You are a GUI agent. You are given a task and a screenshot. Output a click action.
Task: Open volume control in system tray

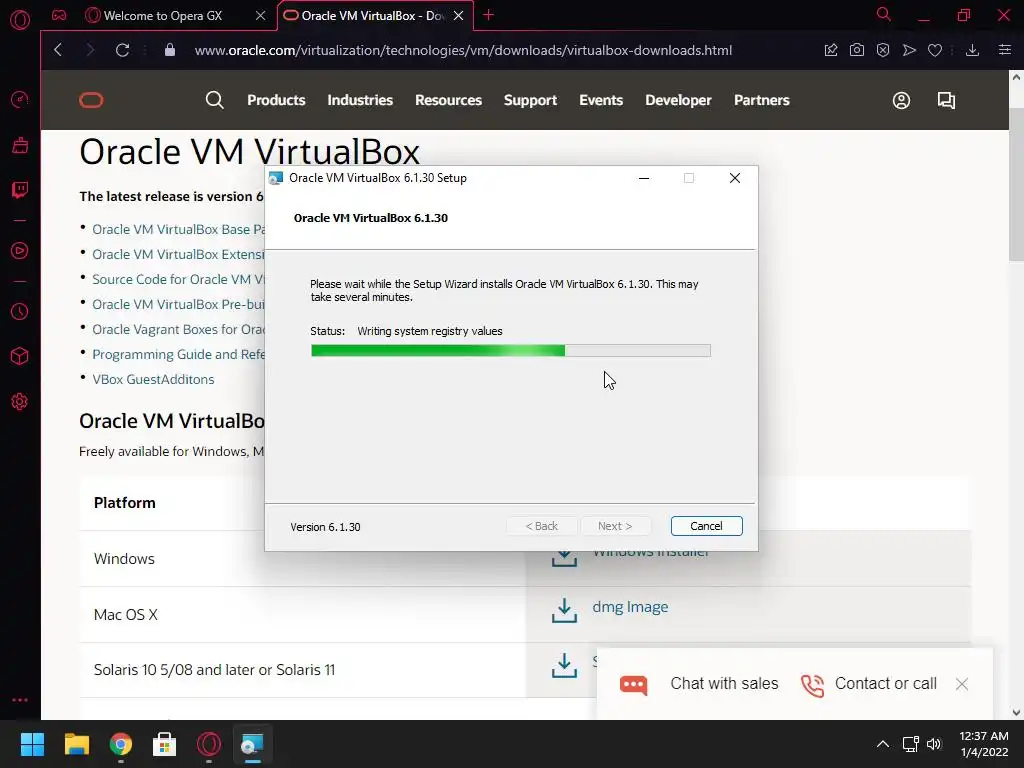(x=934, y=744)
